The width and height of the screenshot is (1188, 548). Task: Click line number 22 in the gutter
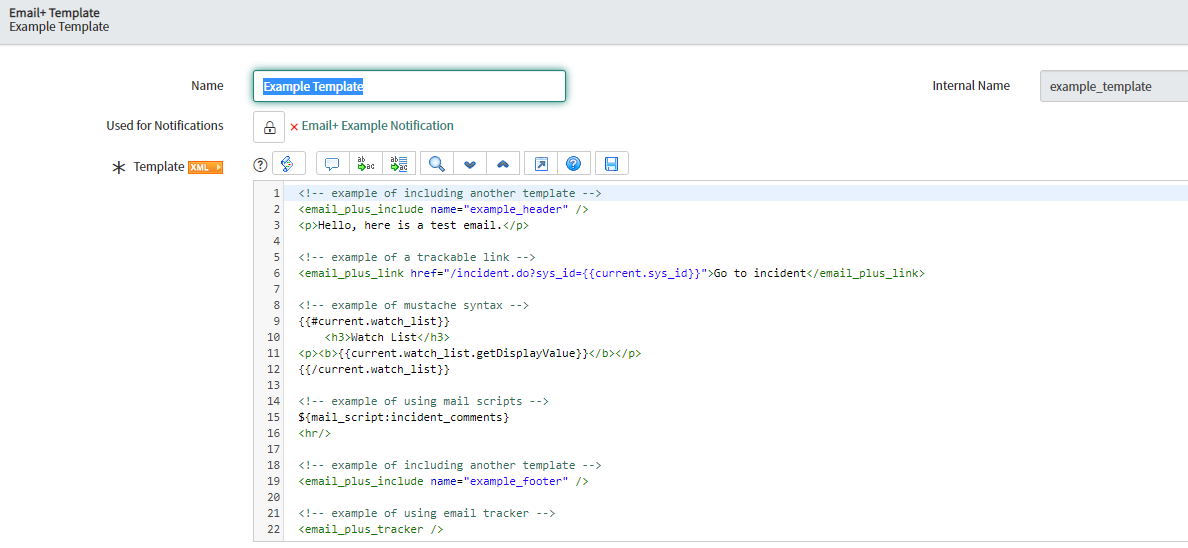coord(274,529)
